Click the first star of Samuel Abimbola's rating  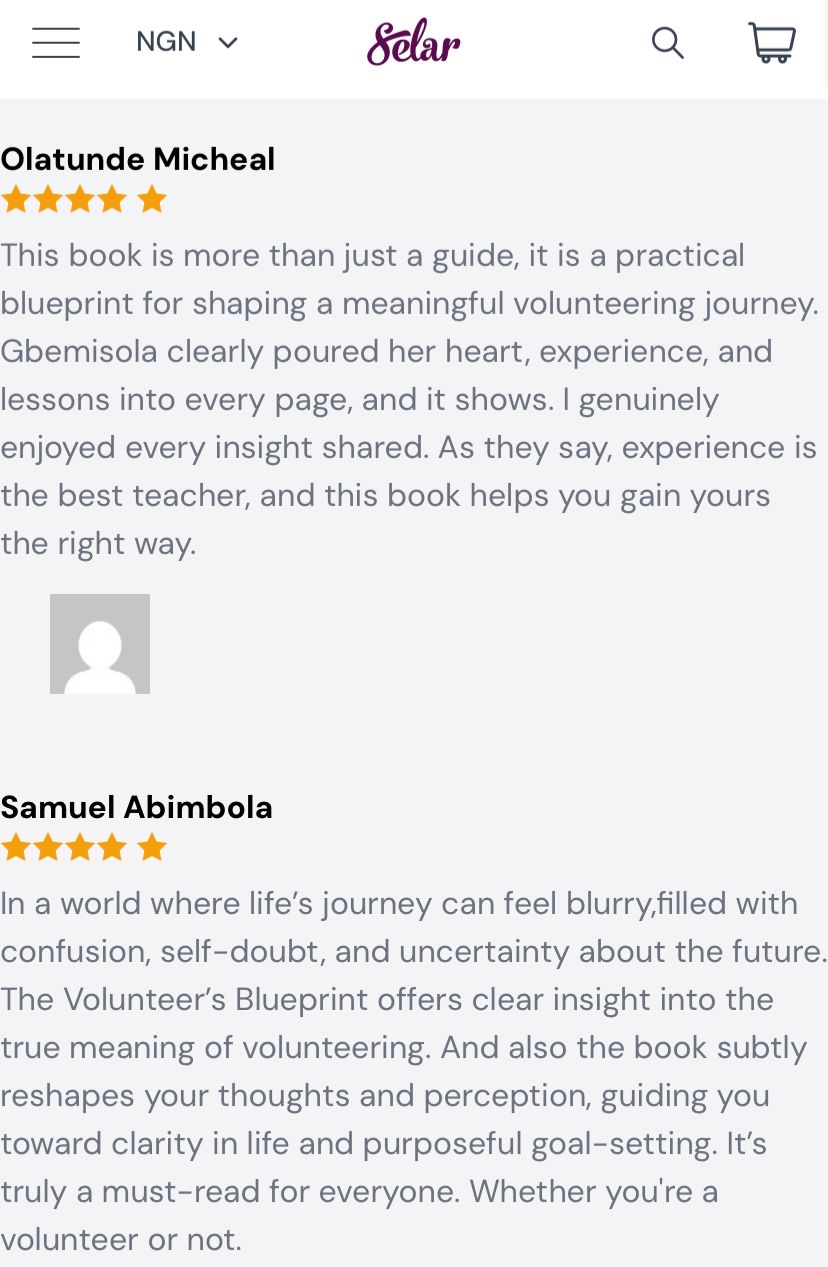(x=15, y=848)
